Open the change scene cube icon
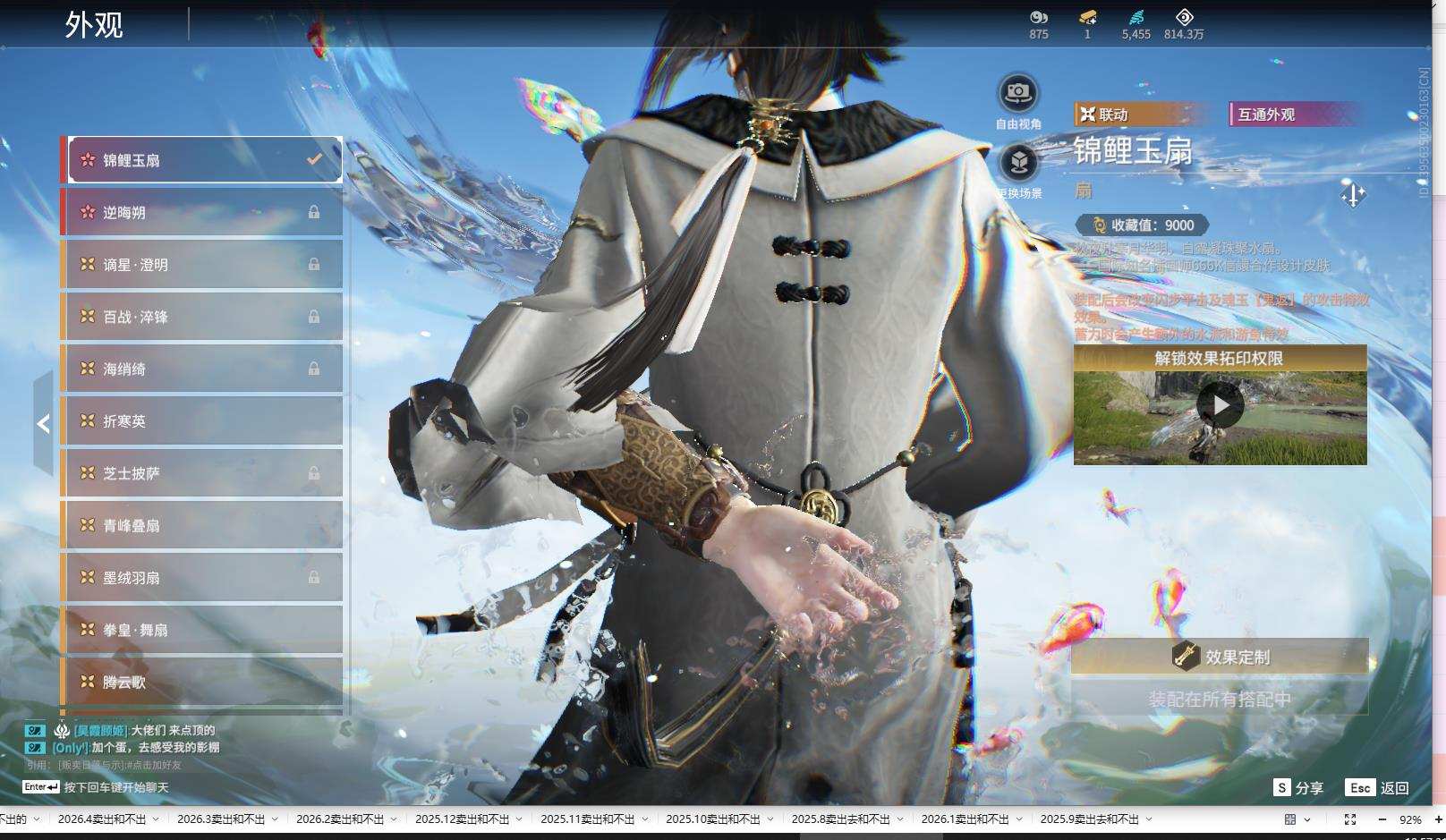This screenshot has width=1446, height=840. pyautogui.click(x=1018, y=163)
